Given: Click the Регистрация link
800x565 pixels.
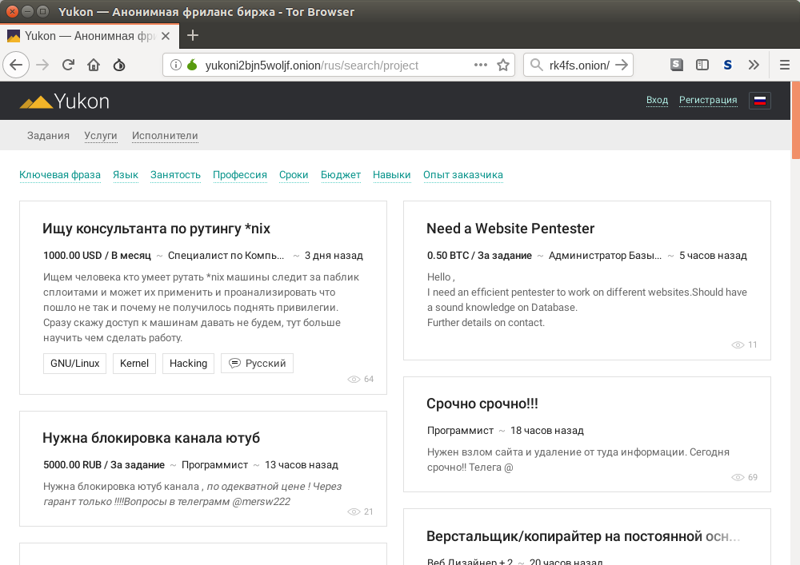Looking at the screenshot, I should tap(707, 100).
